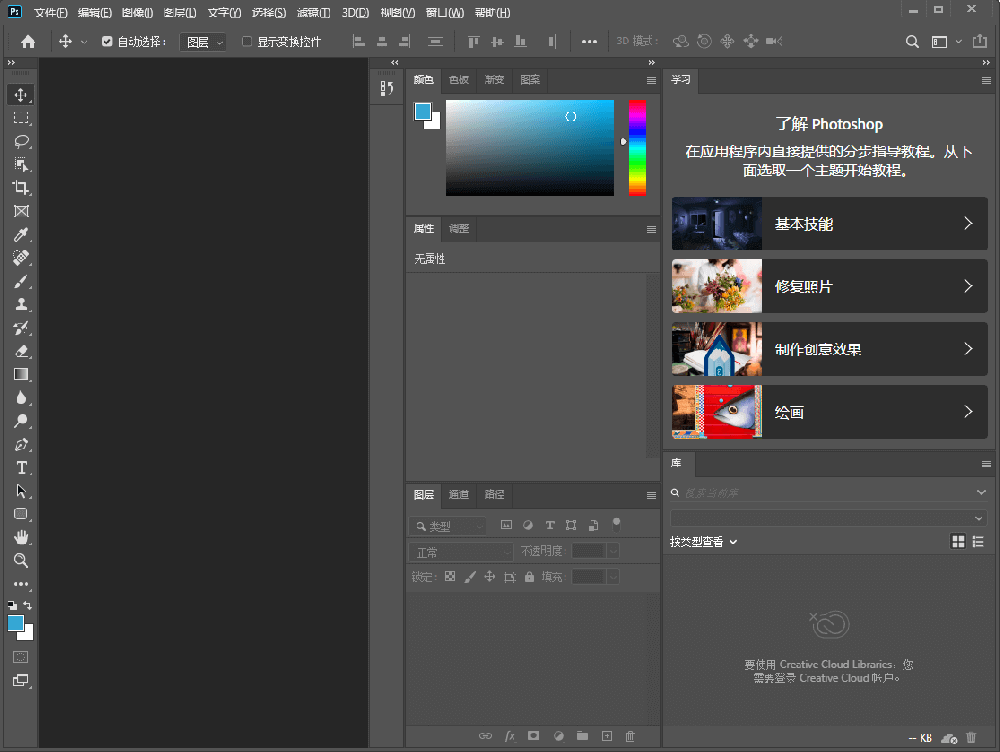Image resolution: width=1000 pixels, height=752 pixels.
Task: Select the Brush tool
Action: tap(21, 281)
